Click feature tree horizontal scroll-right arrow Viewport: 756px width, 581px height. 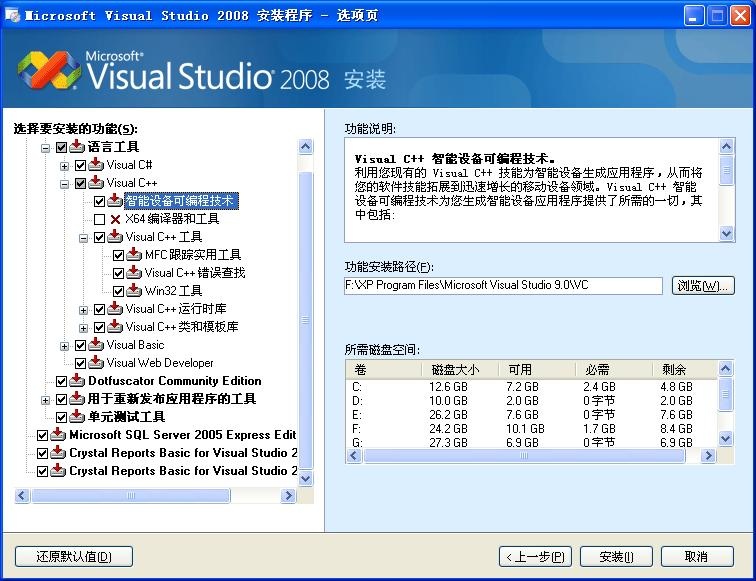coord(288,495)
